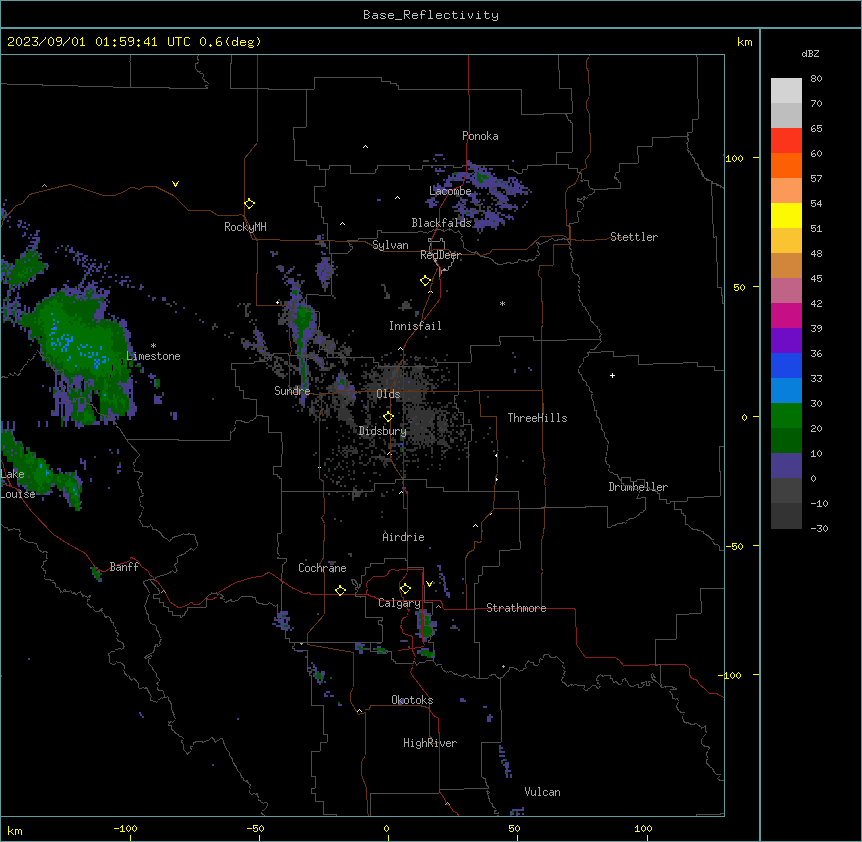Click the white plus marker northwest of Drumheller
The width and height of the screenshot is (862, 842).
pyautogui.click(x=612, y=375)
